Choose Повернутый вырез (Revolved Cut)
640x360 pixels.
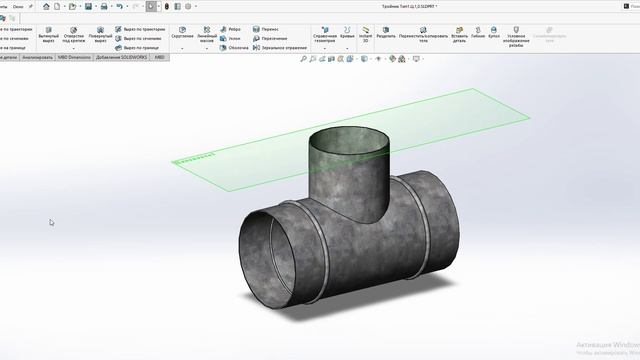(x=100, y=35)
